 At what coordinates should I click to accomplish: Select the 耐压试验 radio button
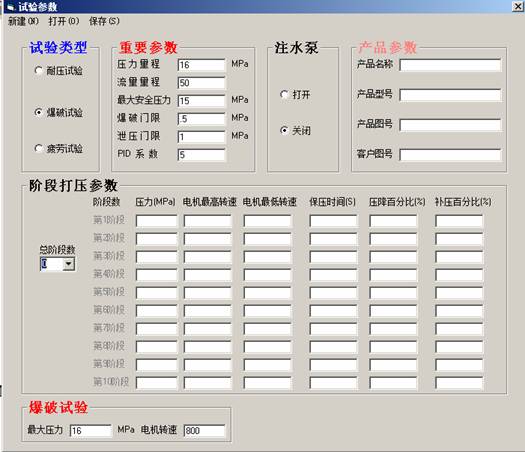39,70
